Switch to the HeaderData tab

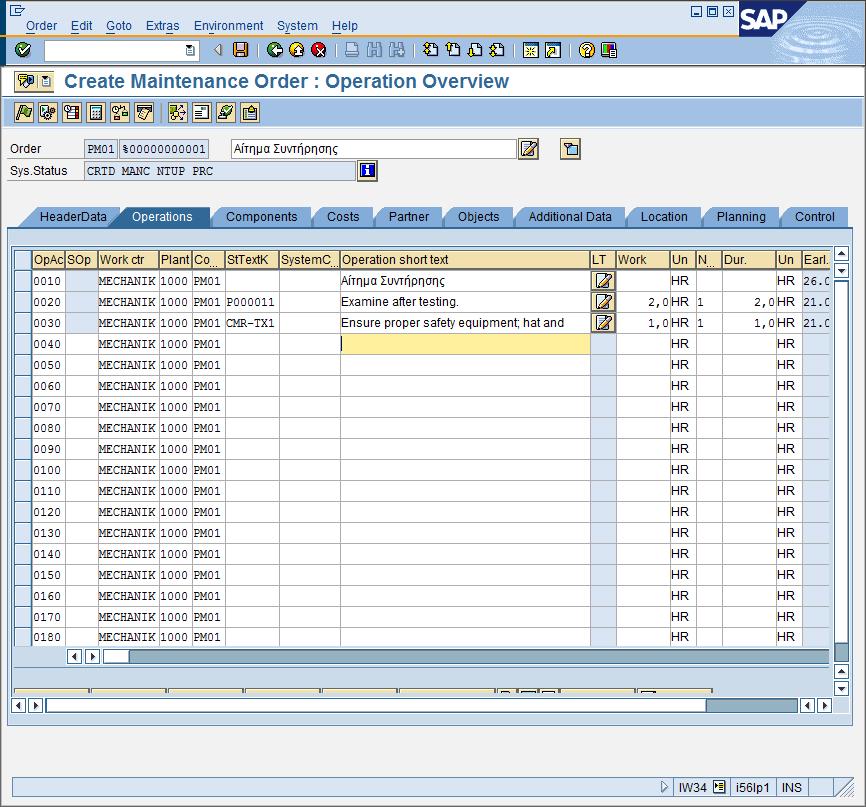coord(73,217)
